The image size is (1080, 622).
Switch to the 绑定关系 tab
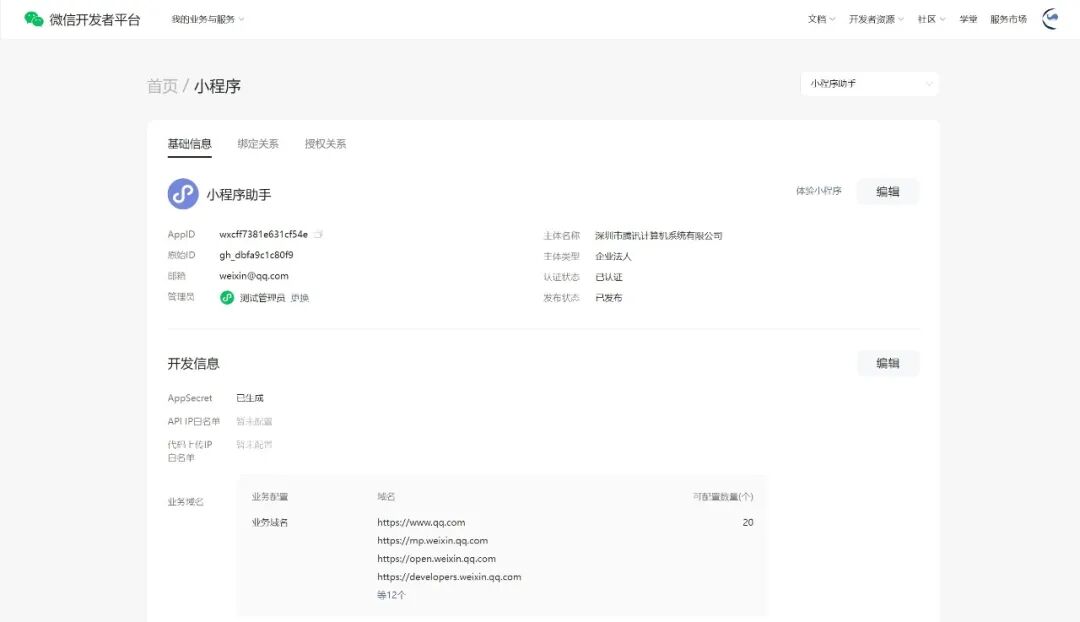(258, 144)
